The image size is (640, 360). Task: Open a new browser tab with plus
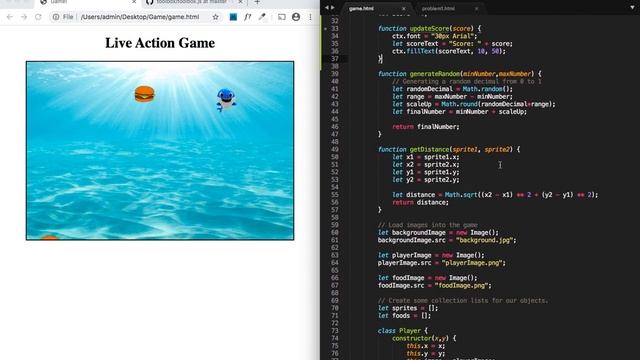257,2
